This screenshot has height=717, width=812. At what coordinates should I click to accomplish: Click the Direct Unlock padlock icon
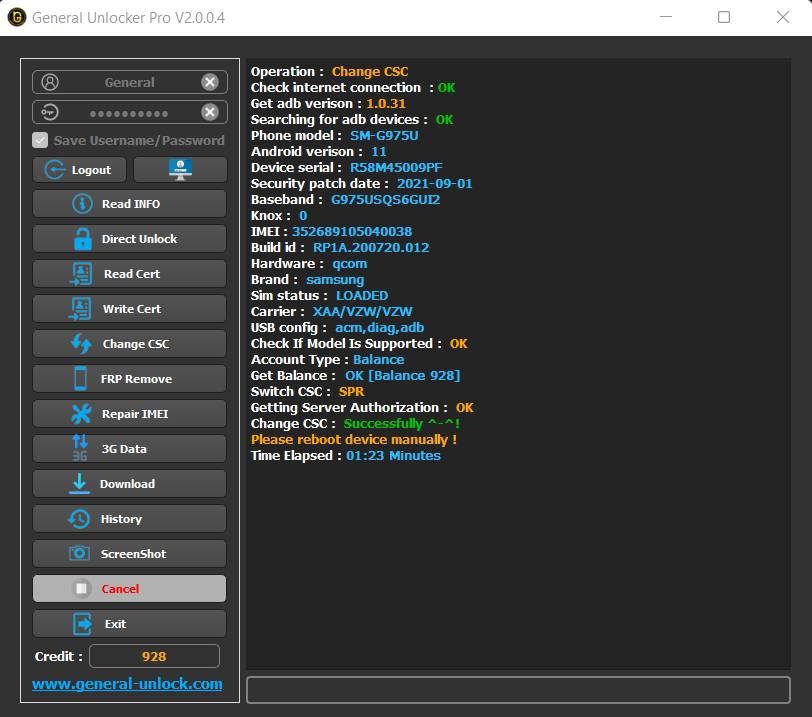[82, 239]
